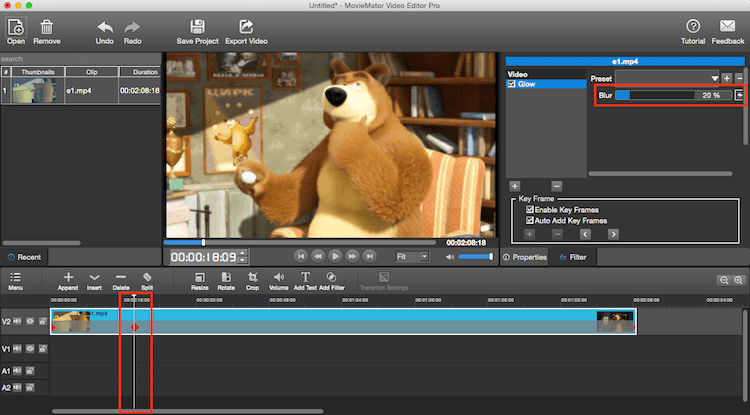Switch to the Filter tab
This screenshot has width=750, height=415.
coord(573,257)
